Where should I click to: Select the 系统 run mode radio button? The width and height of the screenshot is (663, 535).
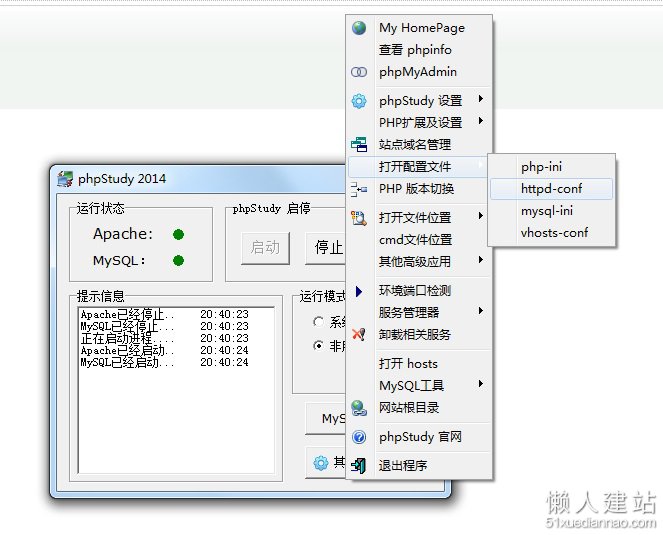[318, 322]
